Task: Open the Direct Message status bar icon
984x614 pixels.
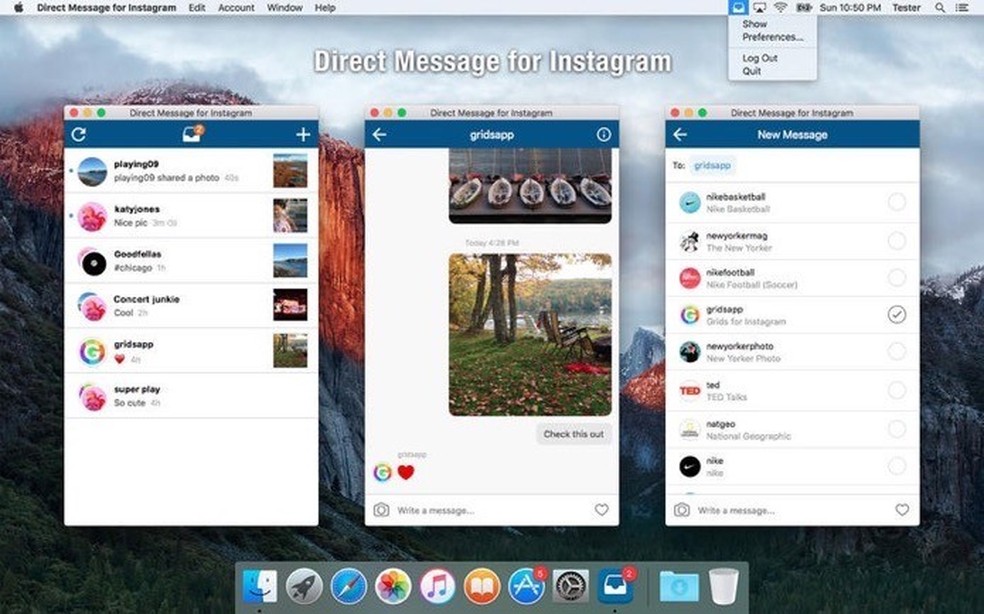Action: (x=737, y=7)
